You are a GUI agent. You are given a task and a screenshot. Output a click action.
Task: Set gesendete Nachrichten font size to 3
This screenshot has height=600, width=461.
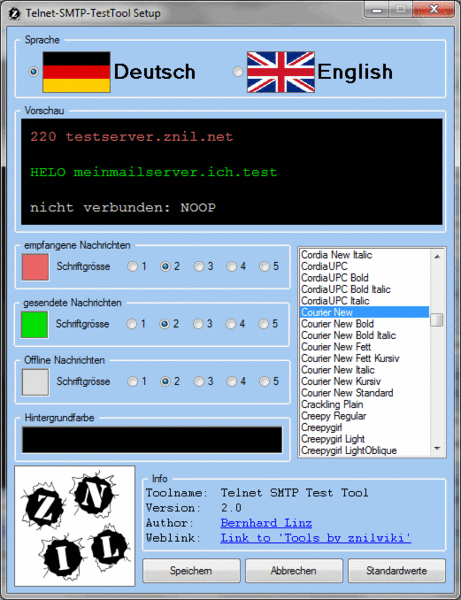coord(198,324)
